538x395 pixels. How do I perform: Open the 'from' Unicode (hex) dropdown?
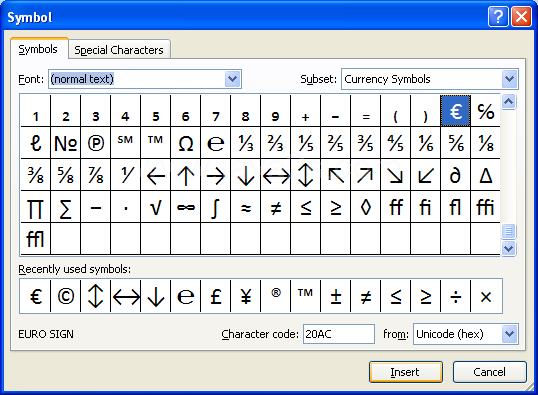(x=510, y=334)
